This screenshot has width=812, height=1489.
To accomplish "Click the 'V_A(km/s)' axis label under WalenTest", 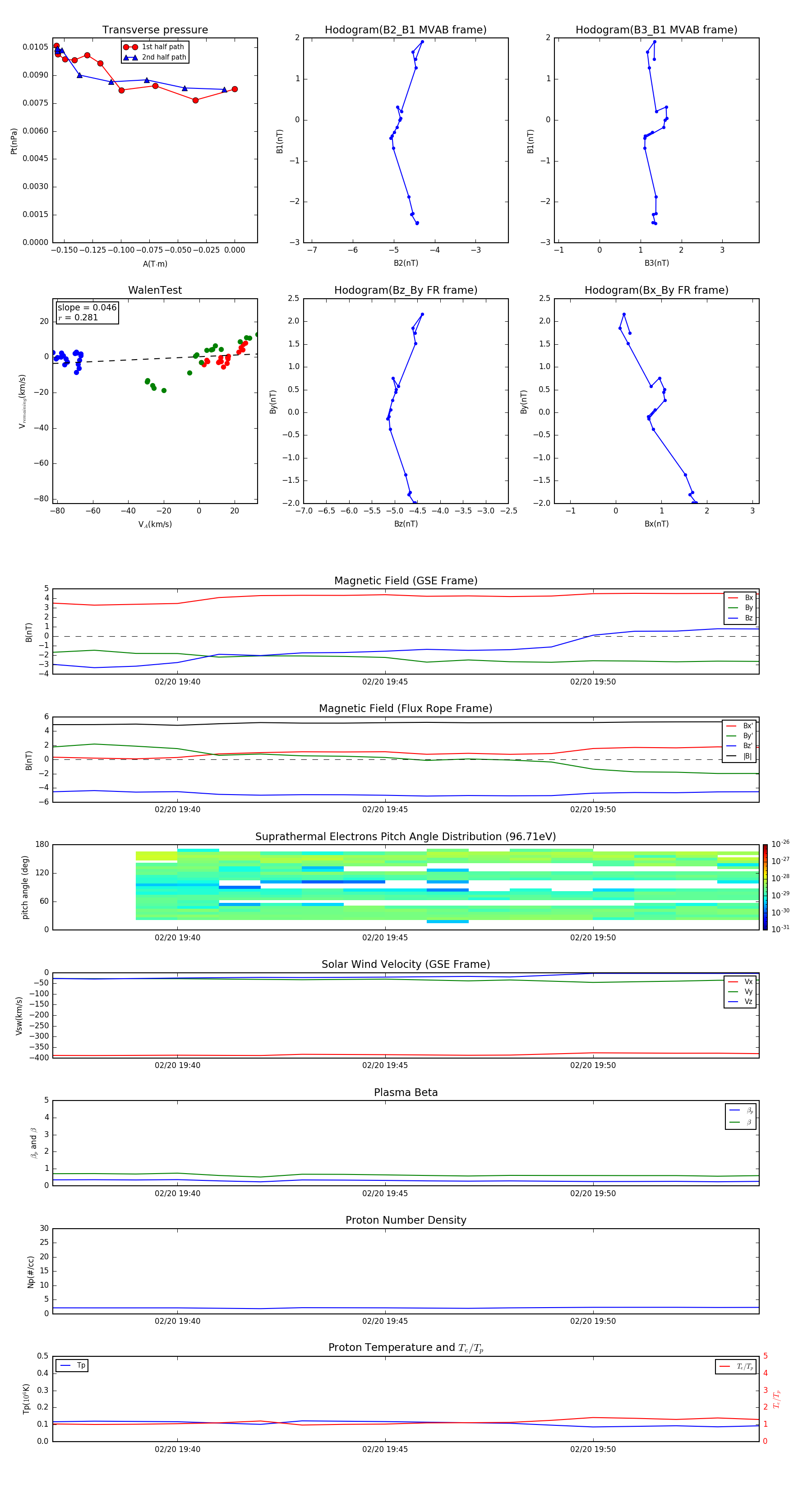I will [155, 524].
